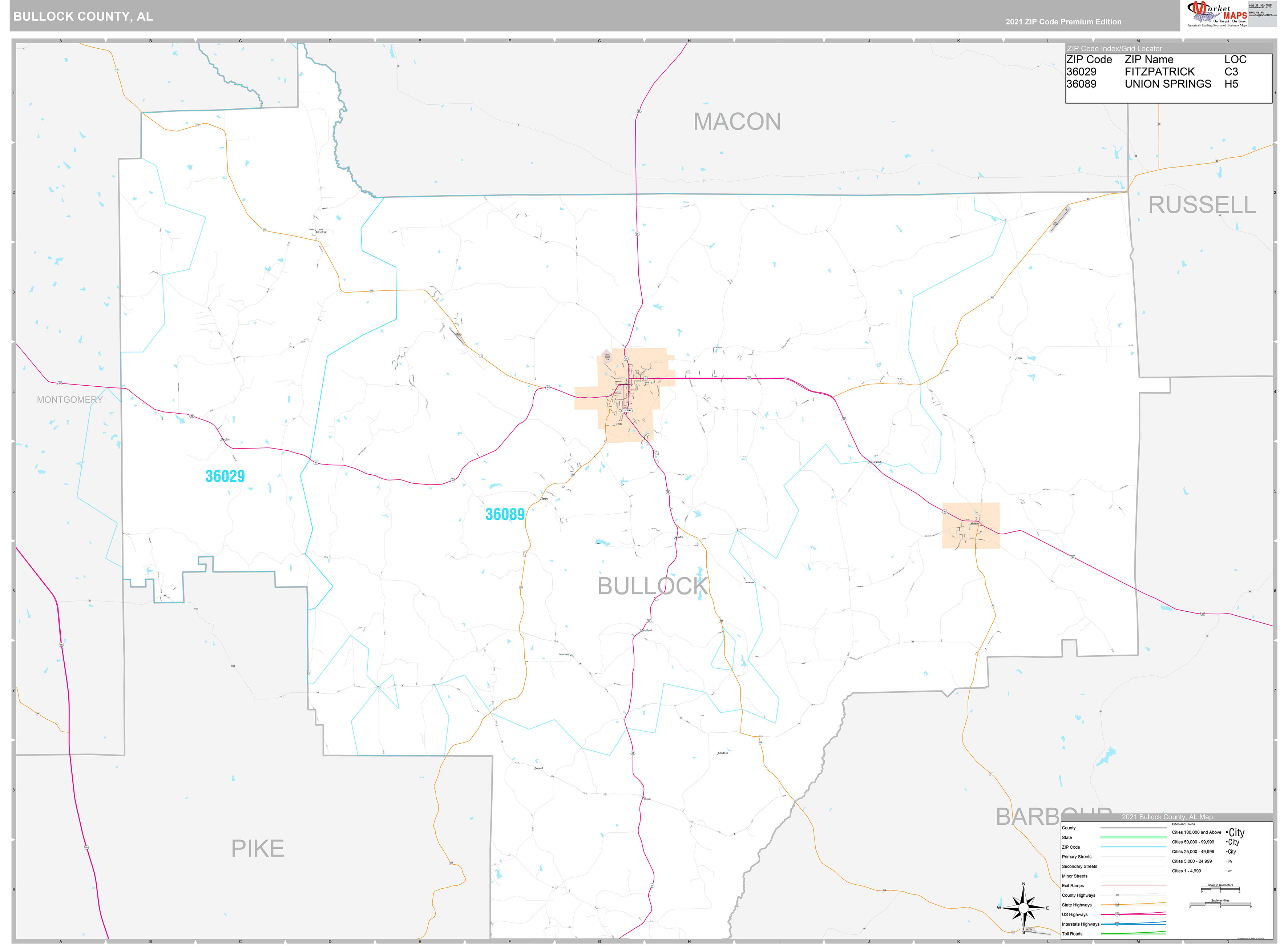
Task: Click the 'BULLOCK COUNTY, AL' title
Action: (x=83, y=17)
